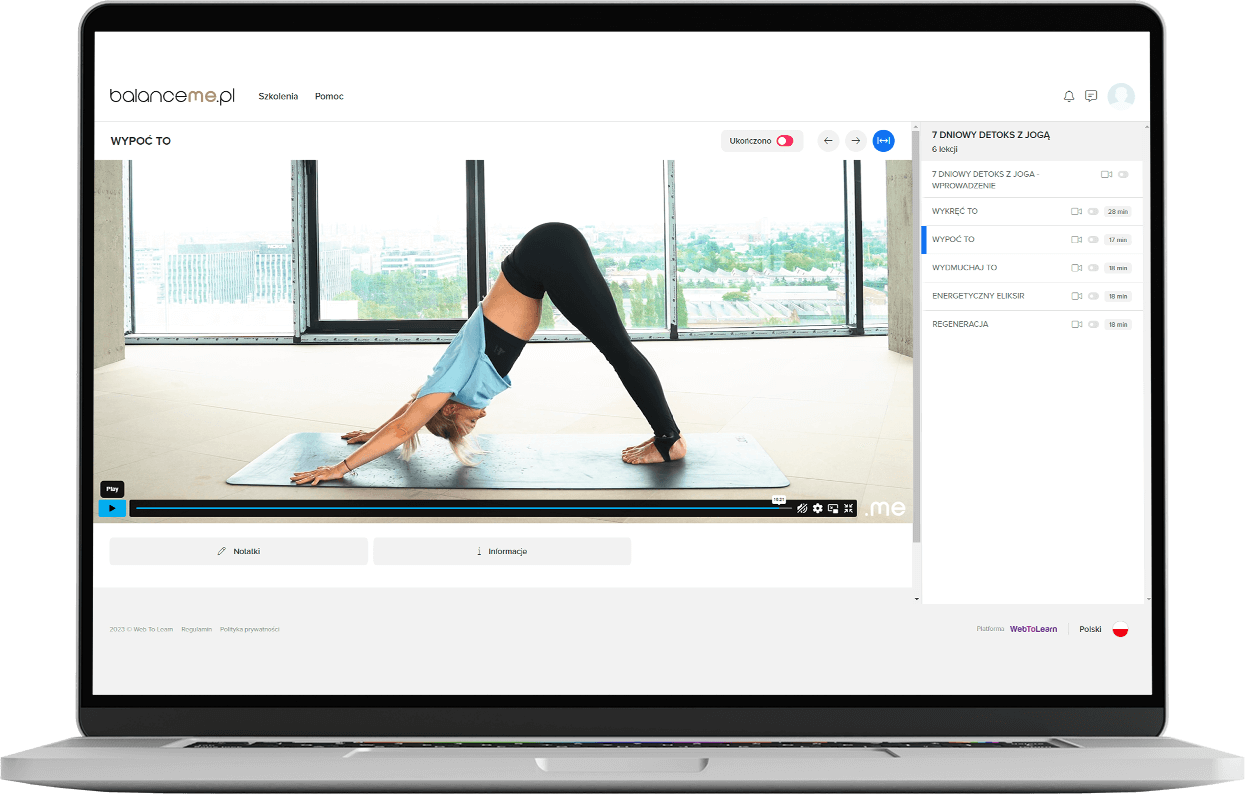Go to previous lesson with left arrow
This screenshot has width=1245, height=794.
point(828,141)
